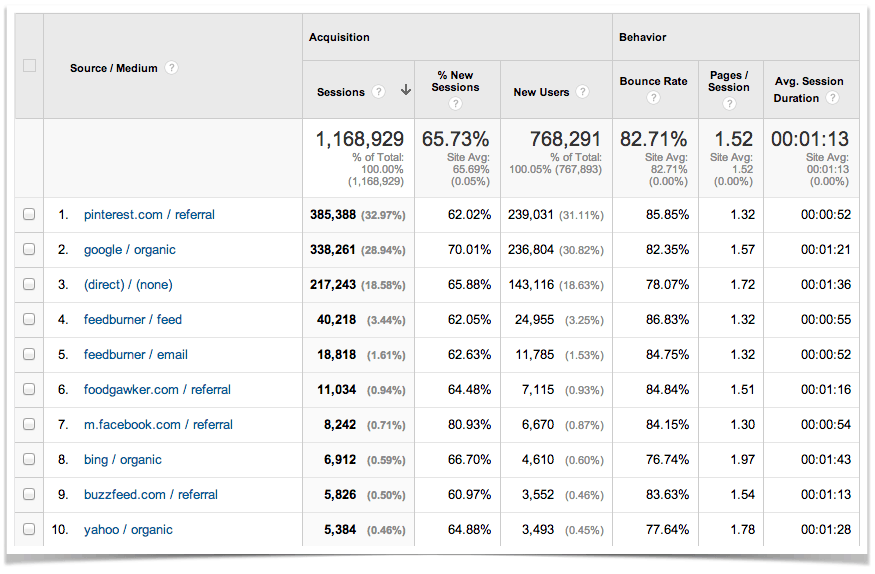Click help icon next to Source / Medium
Image resolution: width=875 pixels, height=574 pixels.
click(172, 68)
